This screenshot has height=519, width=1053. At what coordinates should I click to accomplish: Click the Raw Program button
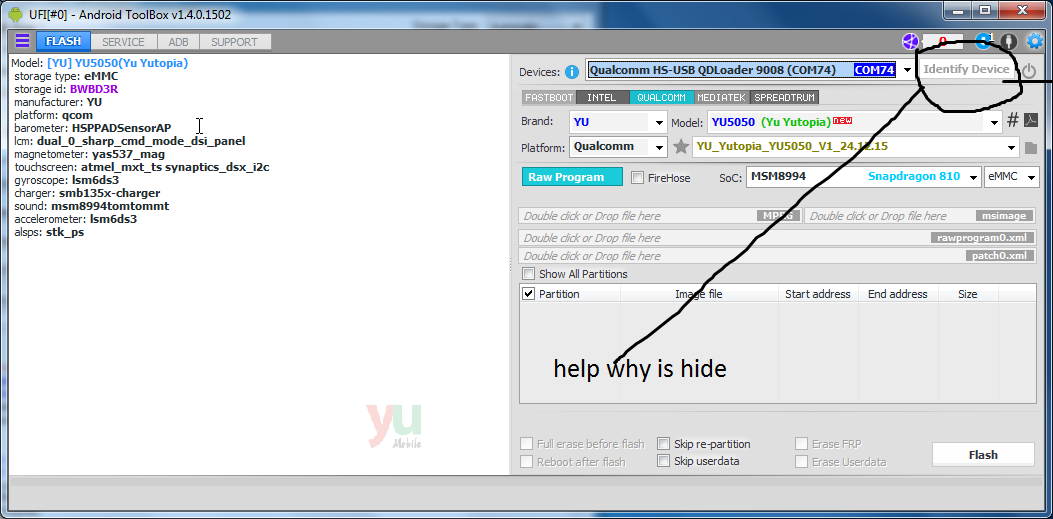click(x=572, y=177)
